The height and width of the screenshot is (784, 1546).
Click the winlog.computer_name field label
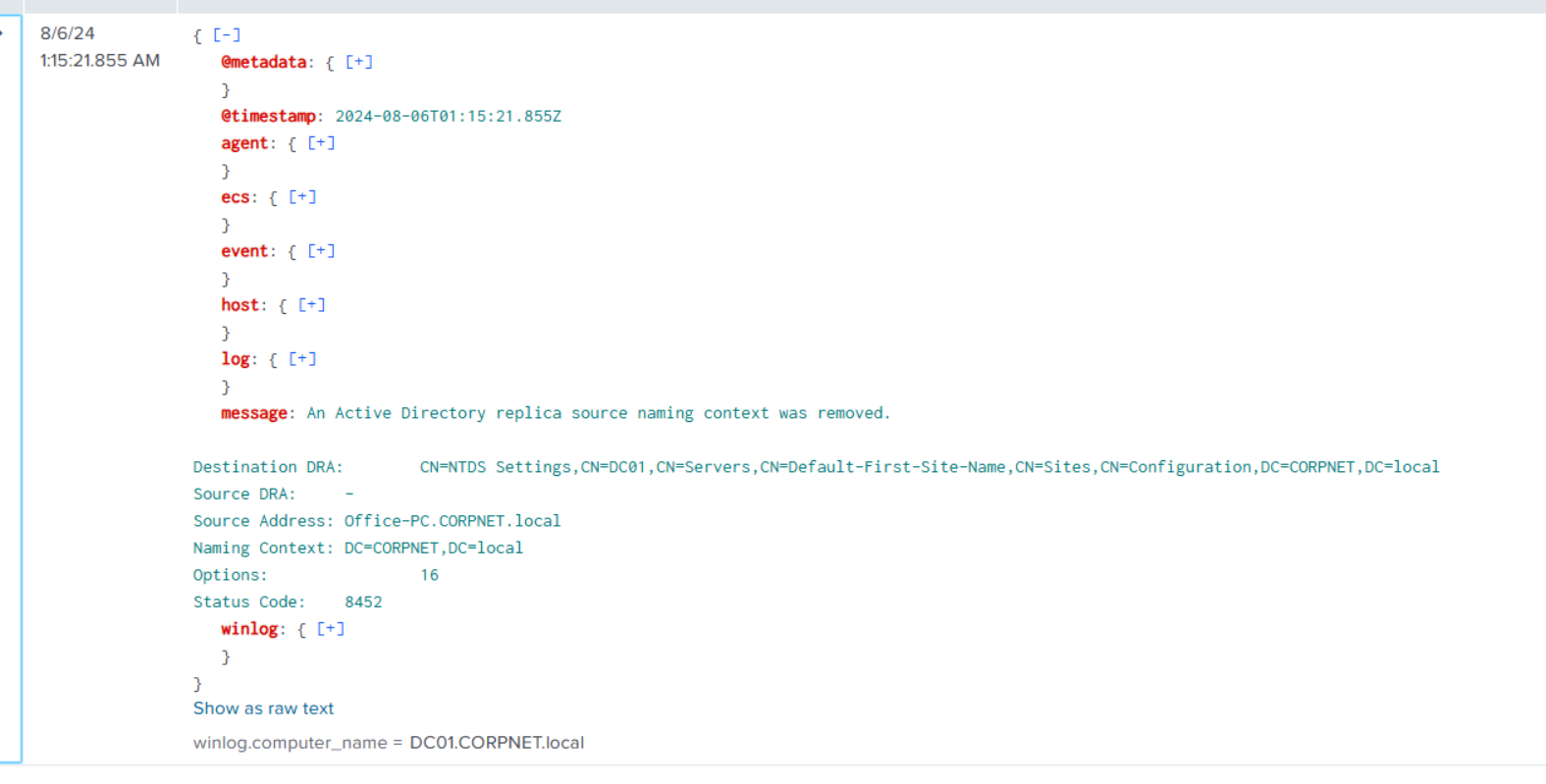tap(291, 743)
